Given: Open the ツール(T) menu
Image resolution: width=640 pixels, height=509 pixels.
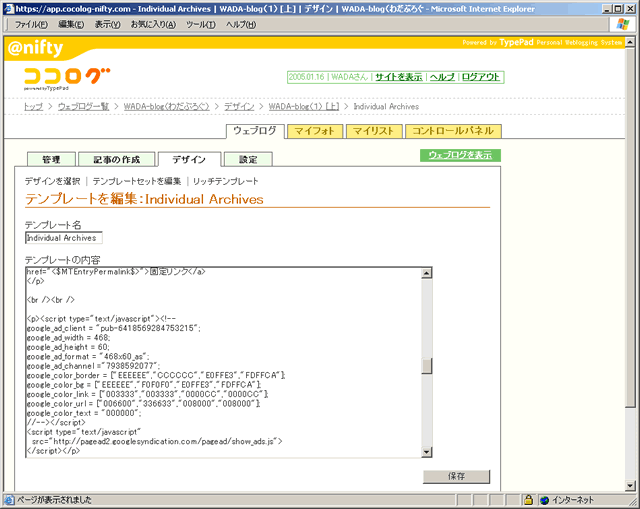Looking at the screenshot, I should 203,24.
